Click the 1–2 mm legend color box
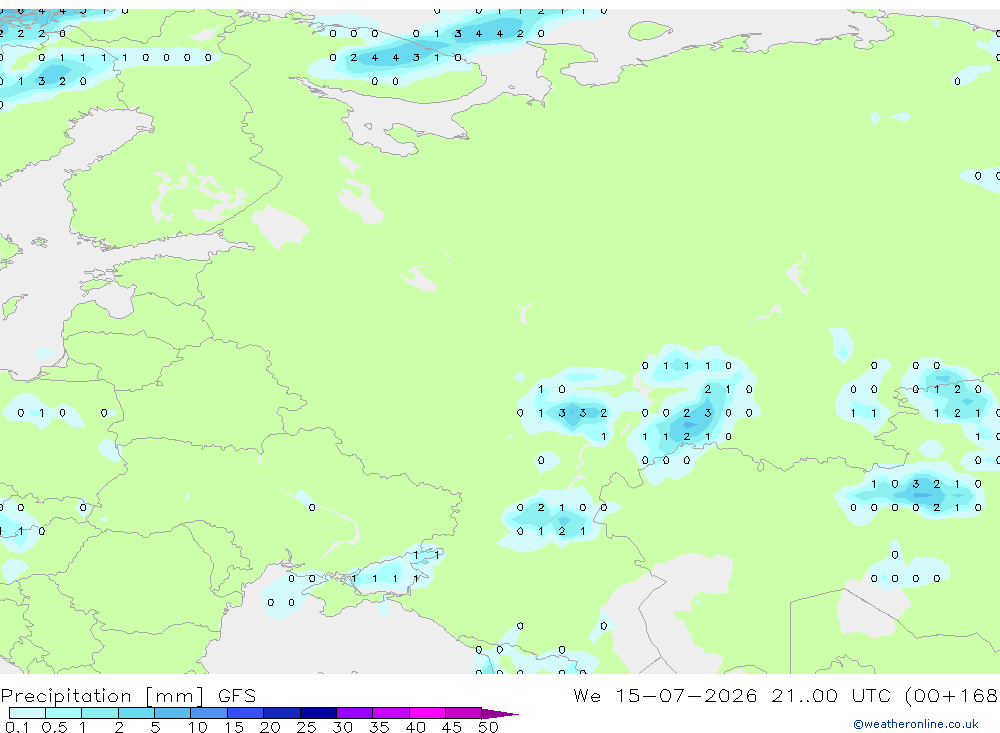1000x733 pixels. click(100, 713)
